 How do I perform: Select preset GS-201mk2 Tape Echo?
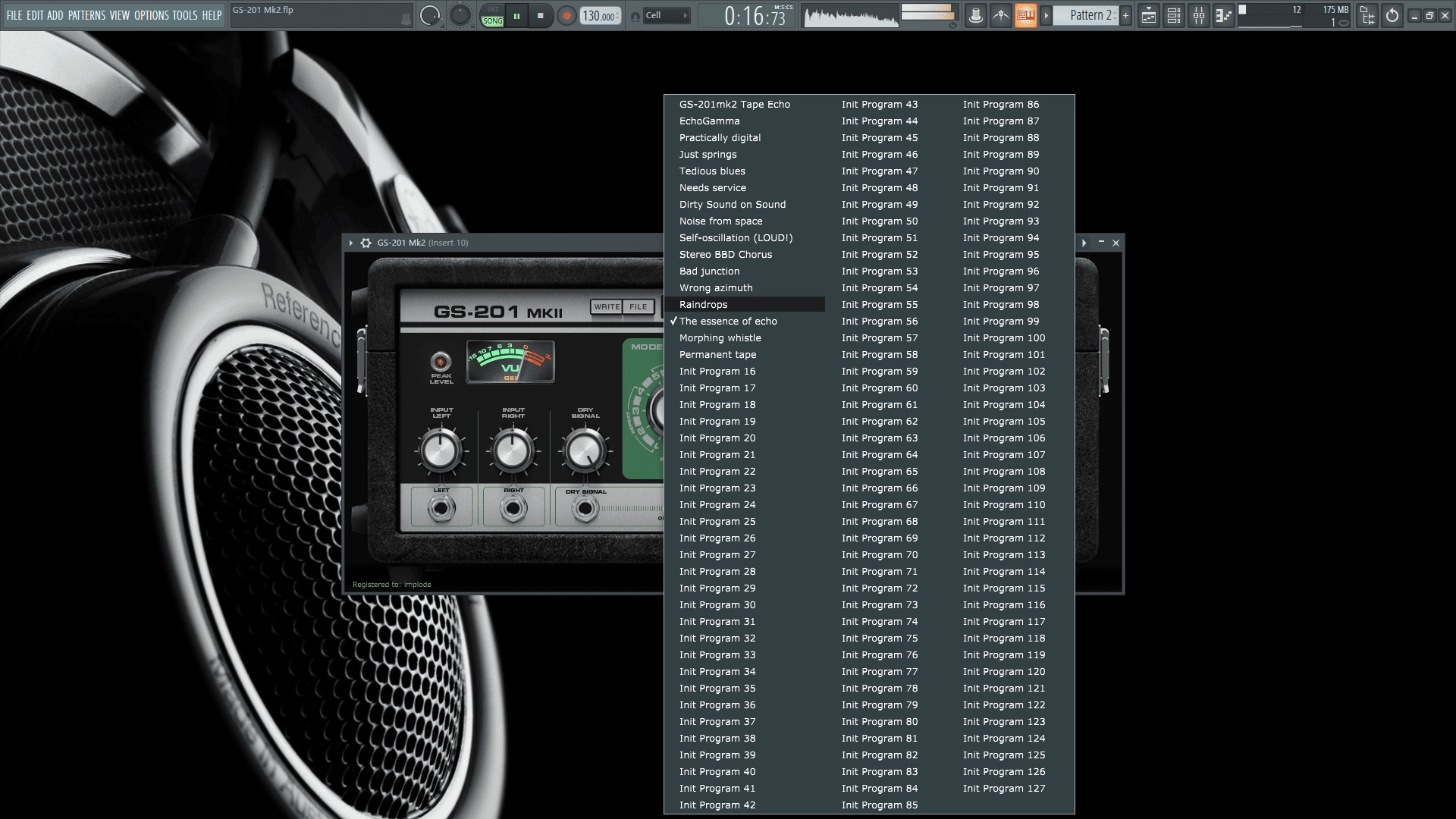click(x=745, y=104)
